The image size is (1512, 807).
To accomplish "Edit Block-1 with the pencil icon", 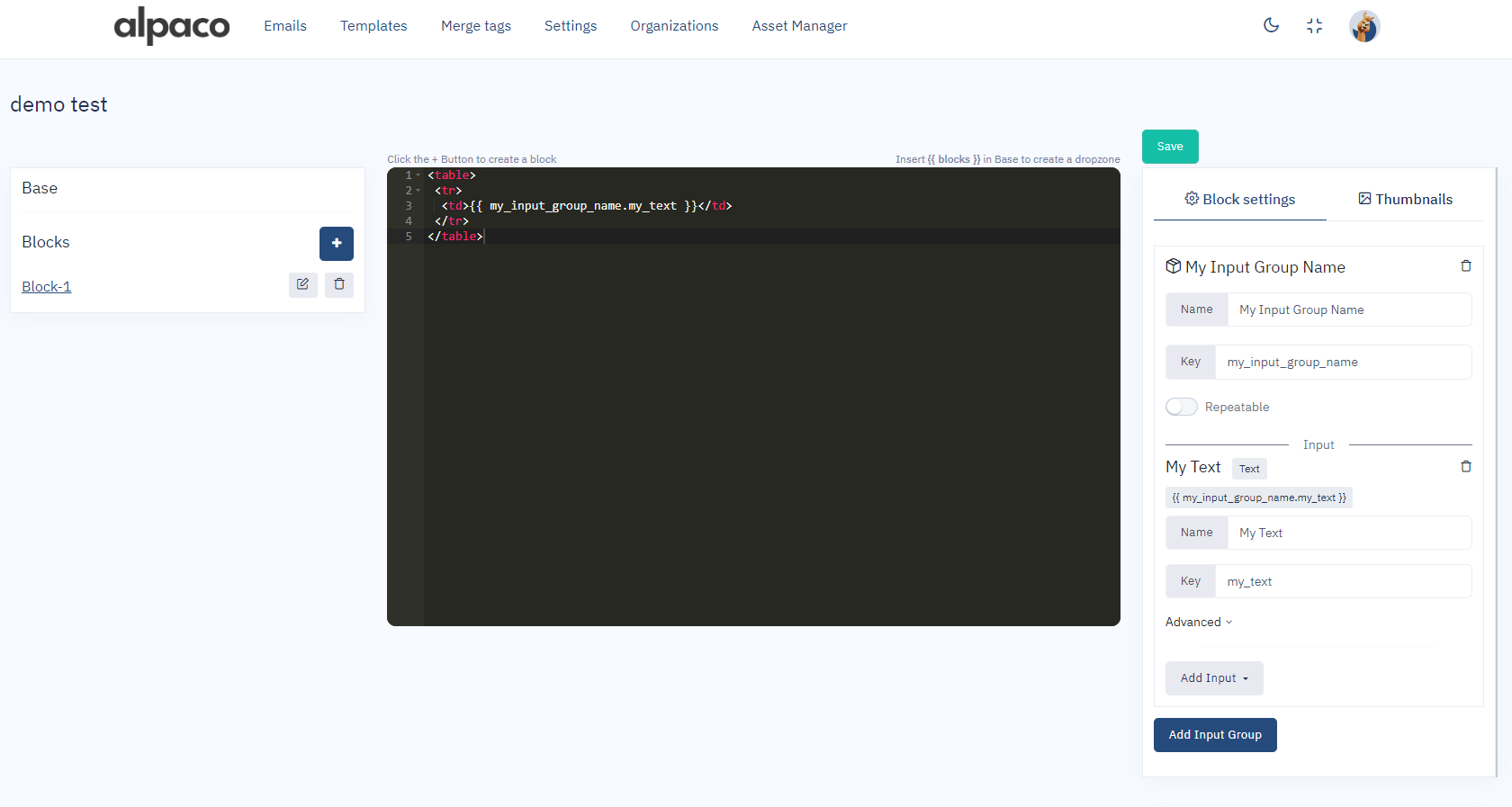I will (x=302, y=284).
